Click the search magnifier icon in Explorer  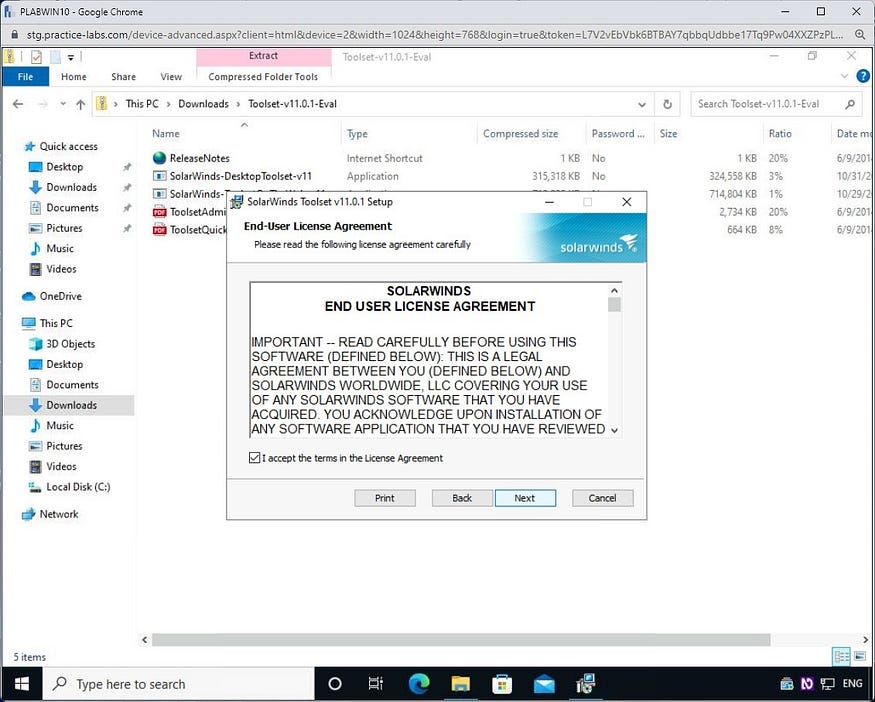850,104
